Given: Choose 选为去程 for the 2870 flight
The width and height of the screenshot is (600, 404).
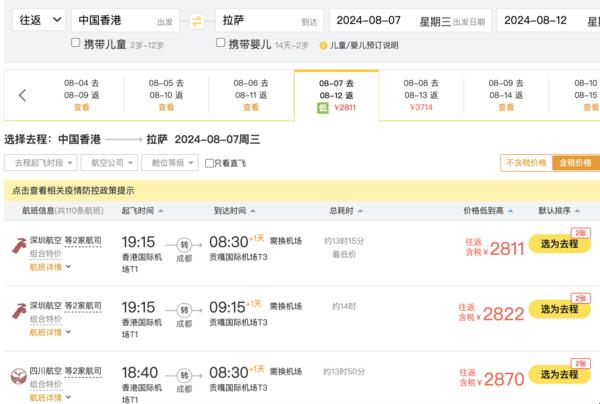Looking at the screenshot, I should point(559,375).
